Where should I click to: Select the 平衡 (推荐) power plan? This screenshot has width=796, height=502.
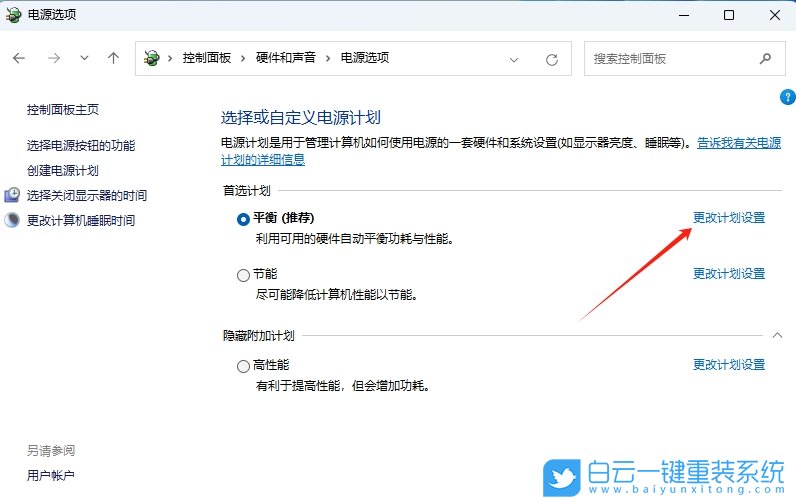tap(243, 219)
